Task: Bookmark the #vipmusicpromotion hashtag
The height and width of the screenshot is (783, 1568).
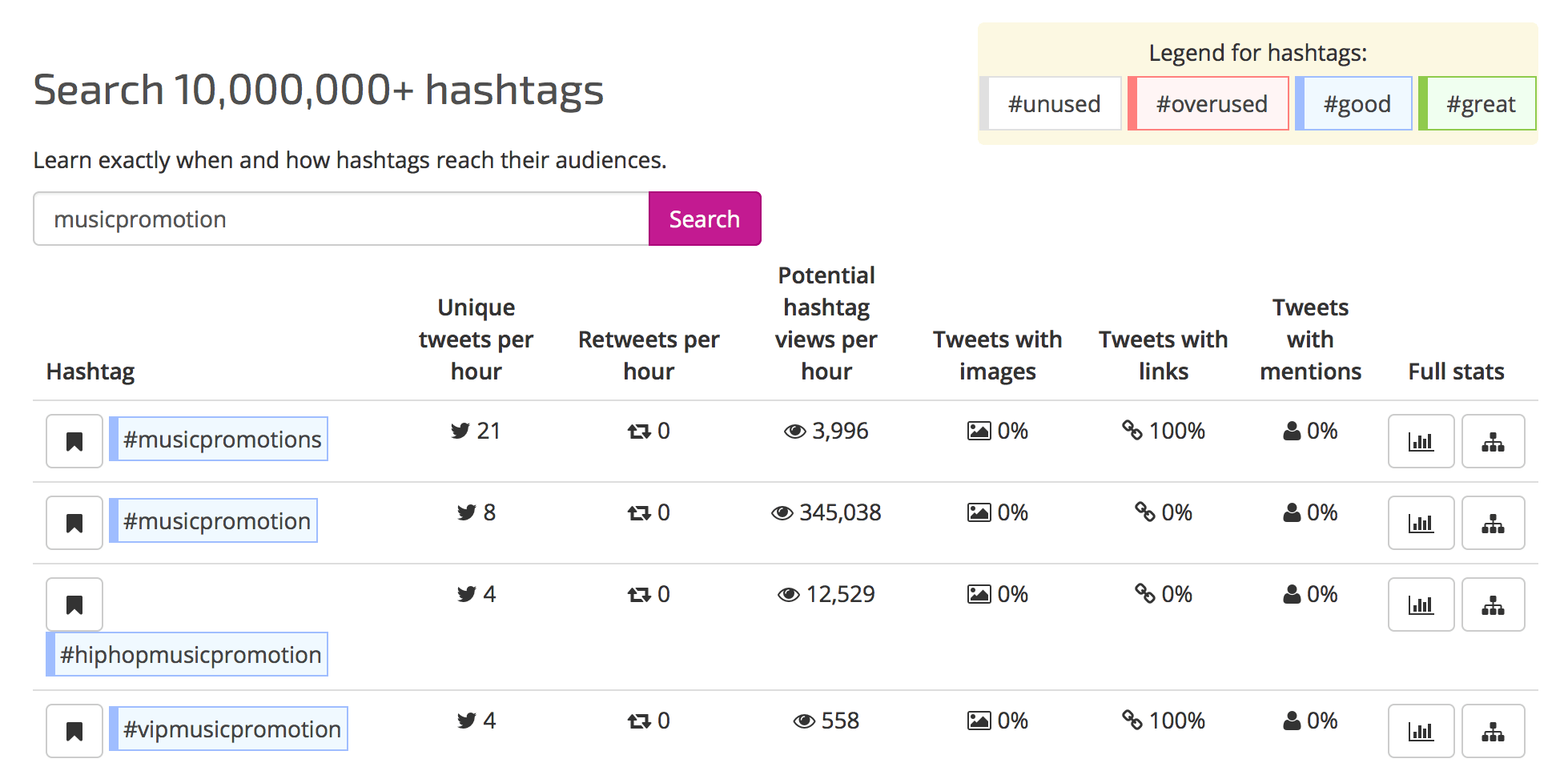Action: (x=74, y=731)
